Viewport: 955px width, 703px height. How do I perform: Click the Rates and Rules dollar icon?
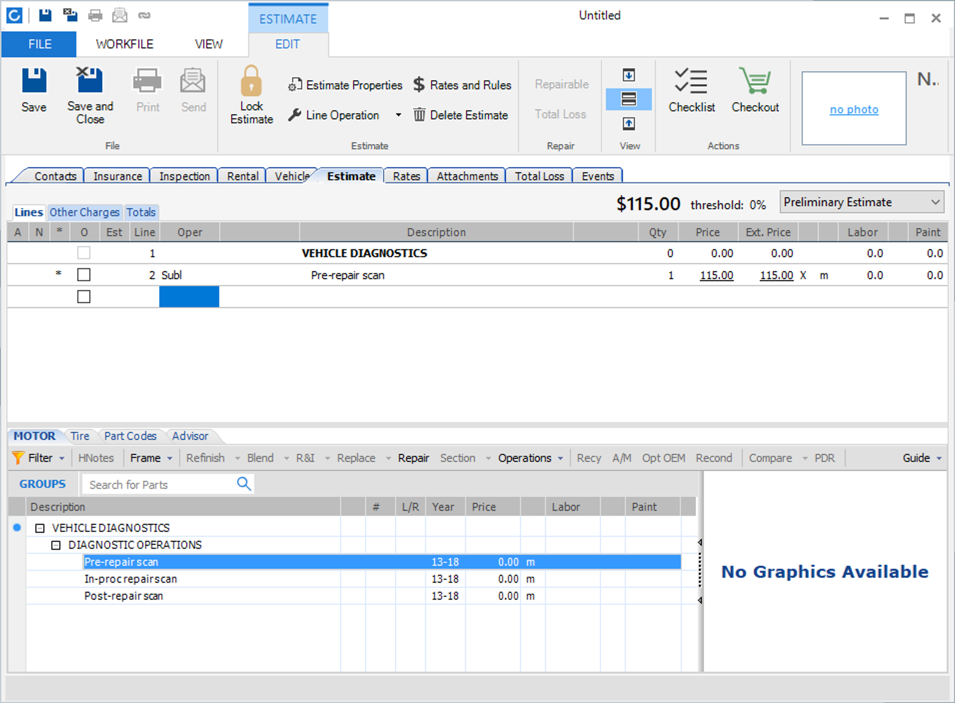coord(420,85)
